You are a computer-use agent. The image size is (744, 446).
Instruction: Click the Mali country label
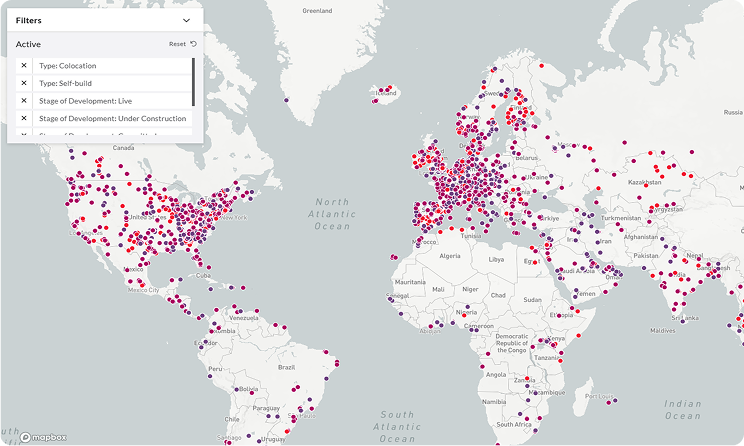coord(438,289)
